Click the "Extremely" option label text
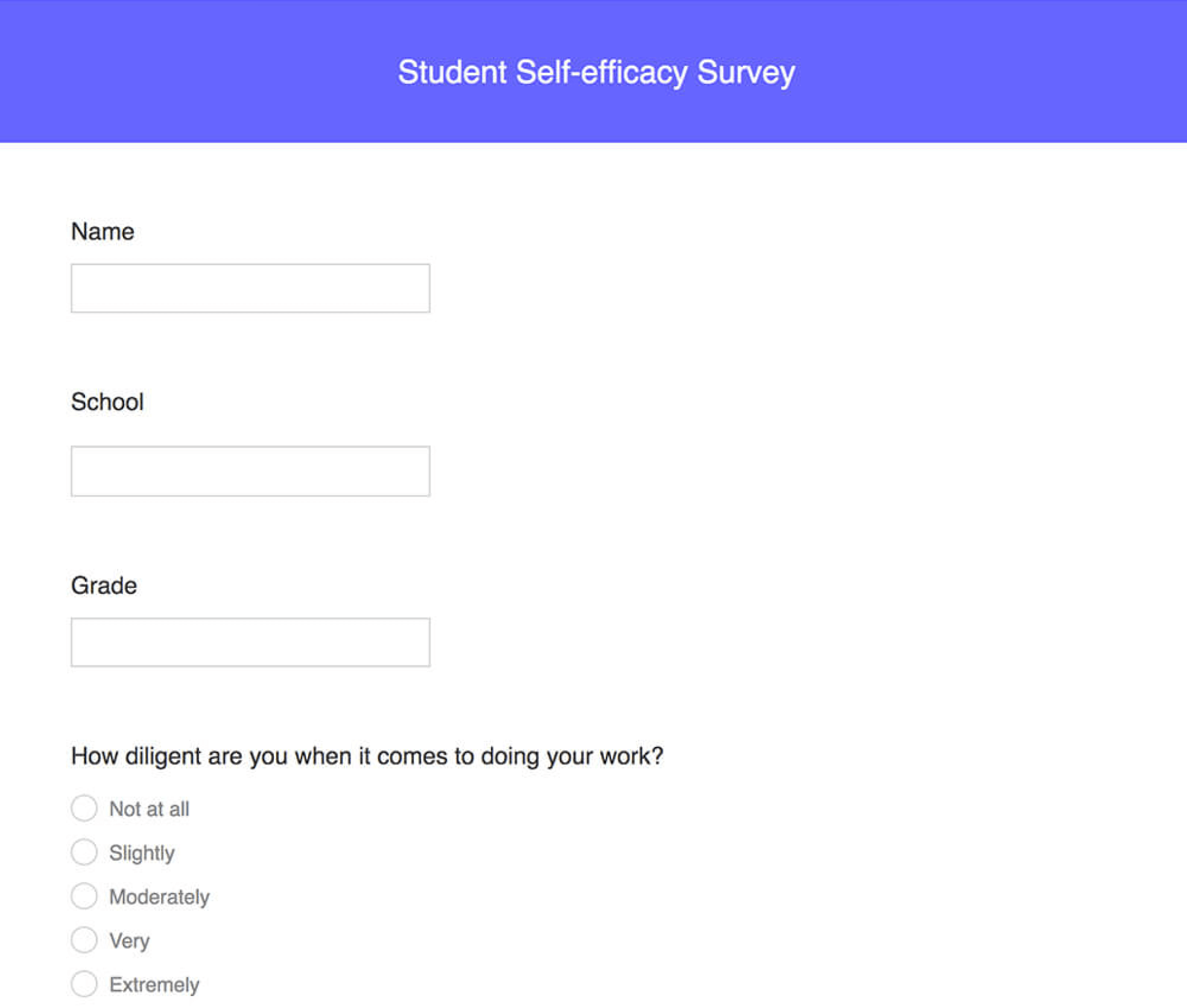 click(154, 984)
